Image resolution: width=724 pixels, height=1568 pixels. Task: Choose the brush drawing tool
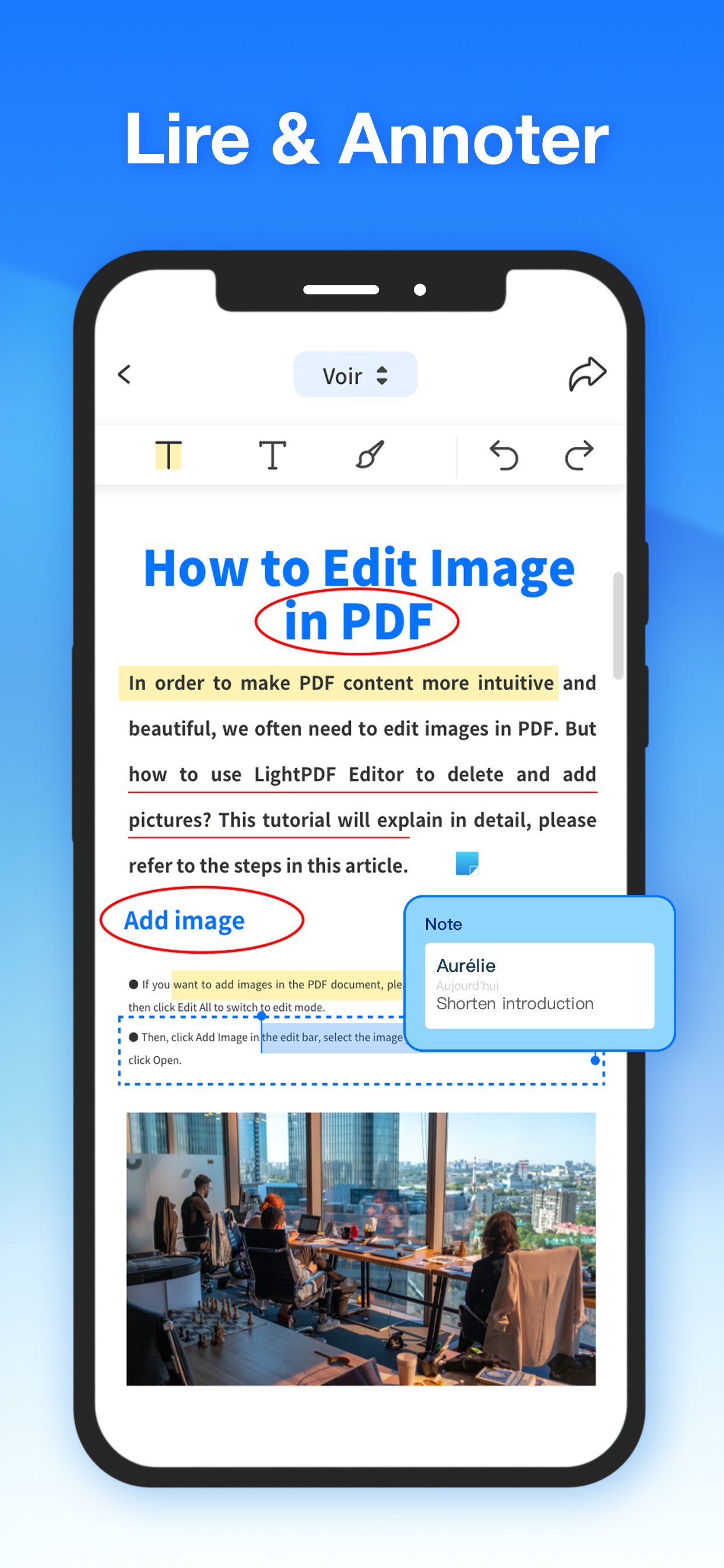tap(370, 454)
